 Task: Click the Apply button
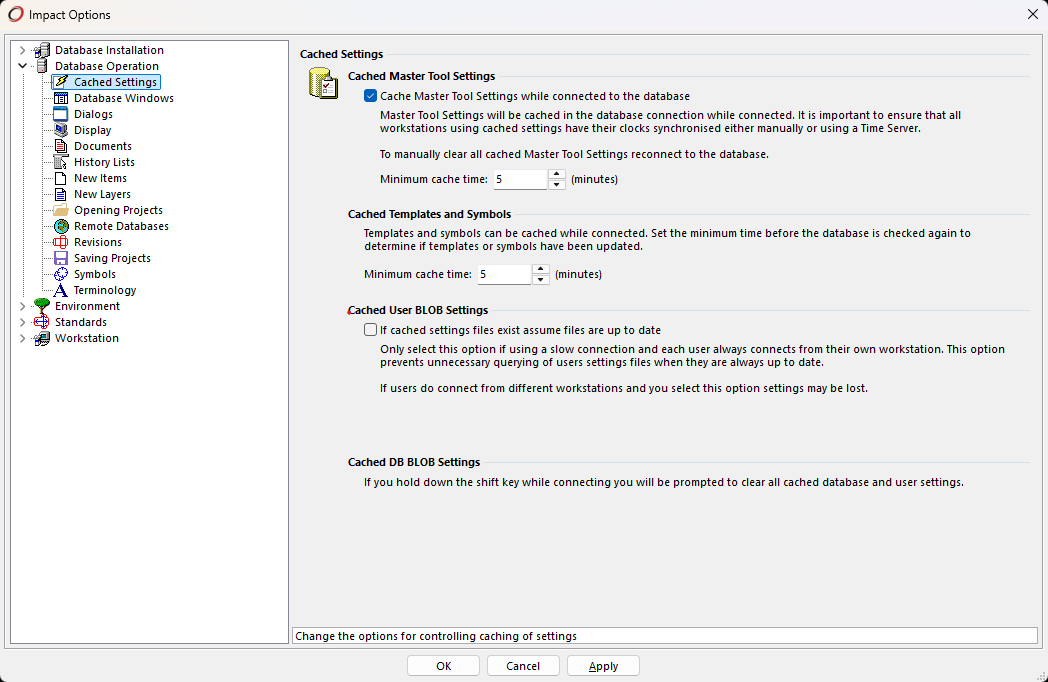click(603, 666)
